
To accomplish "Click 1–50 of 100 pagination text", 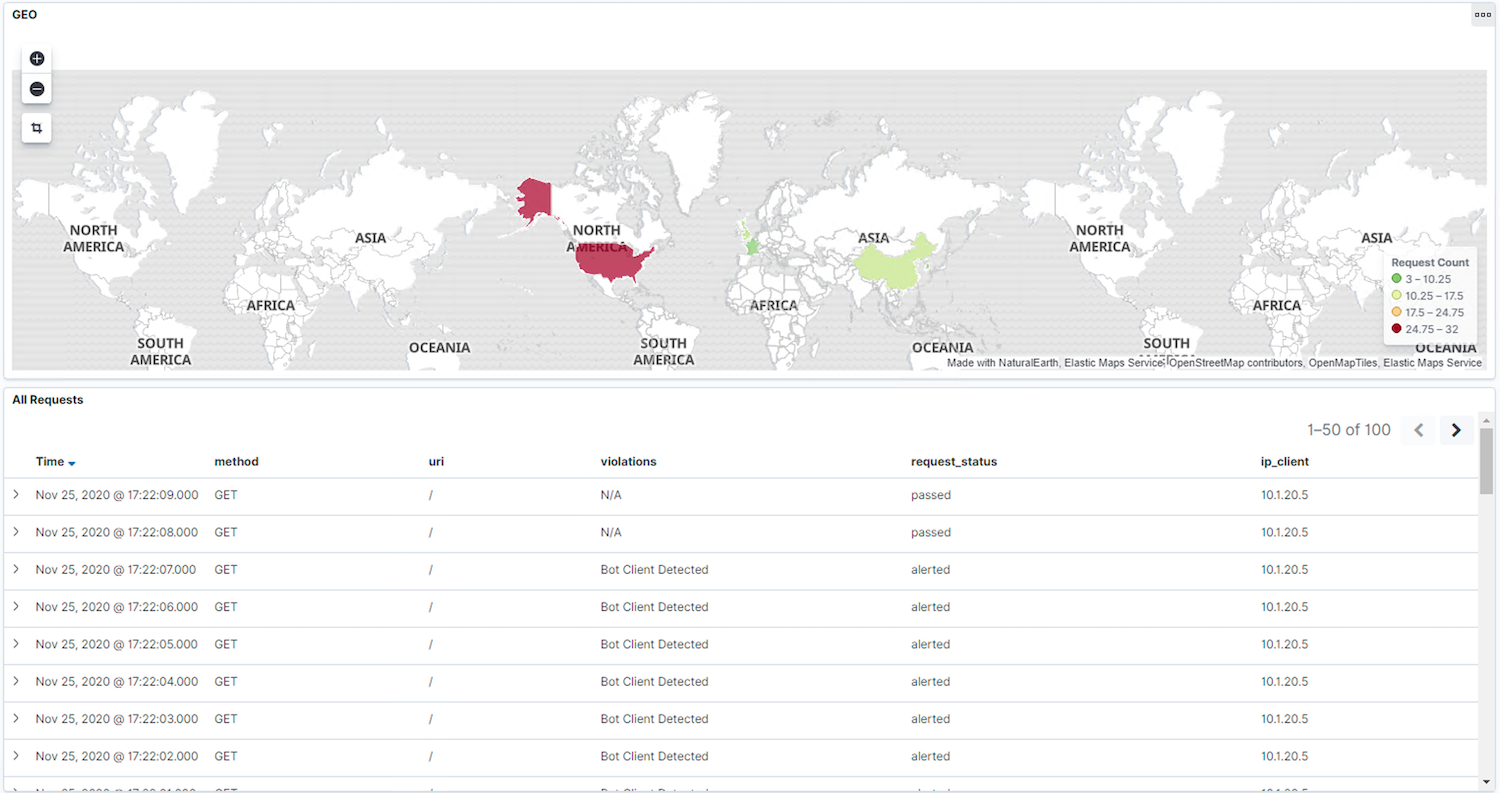I will 1349,430.
